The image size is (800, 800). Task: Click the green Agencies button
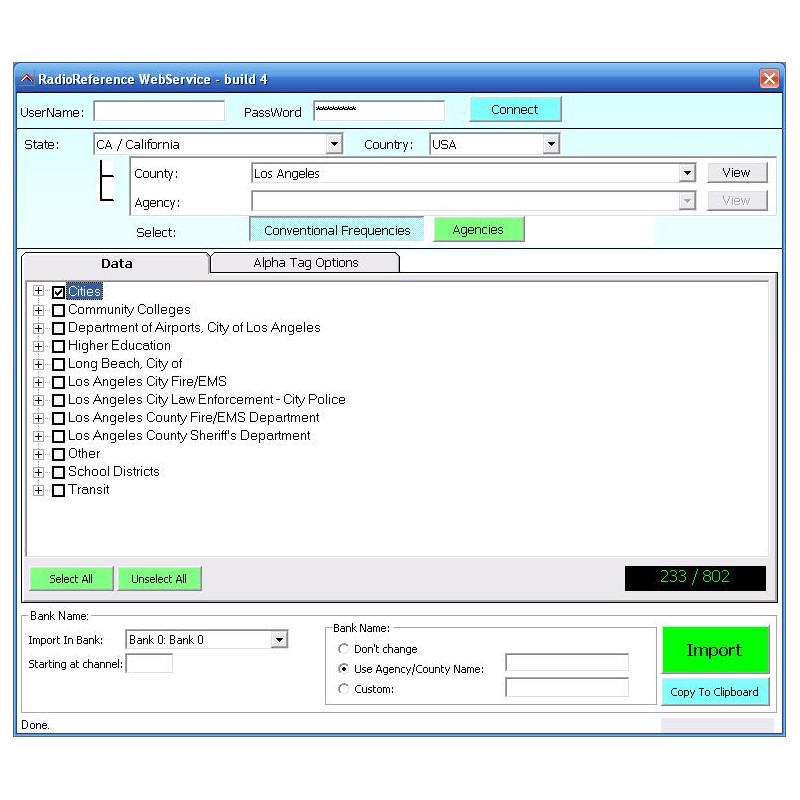pyautogui.click(x=478, y=229)
